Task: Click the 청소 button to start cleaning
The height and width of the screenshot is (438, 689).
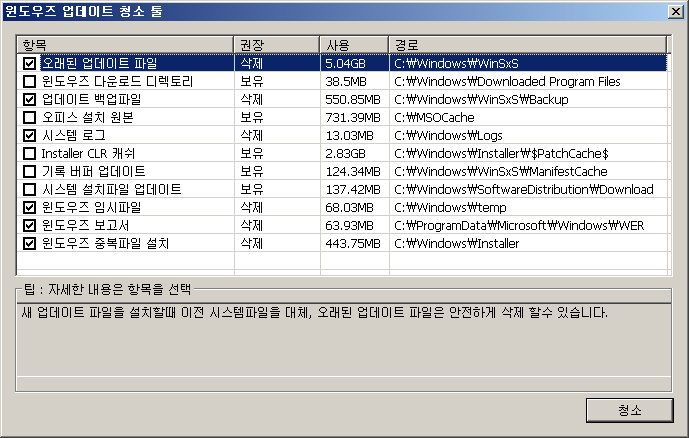Action: click(629, 410)
